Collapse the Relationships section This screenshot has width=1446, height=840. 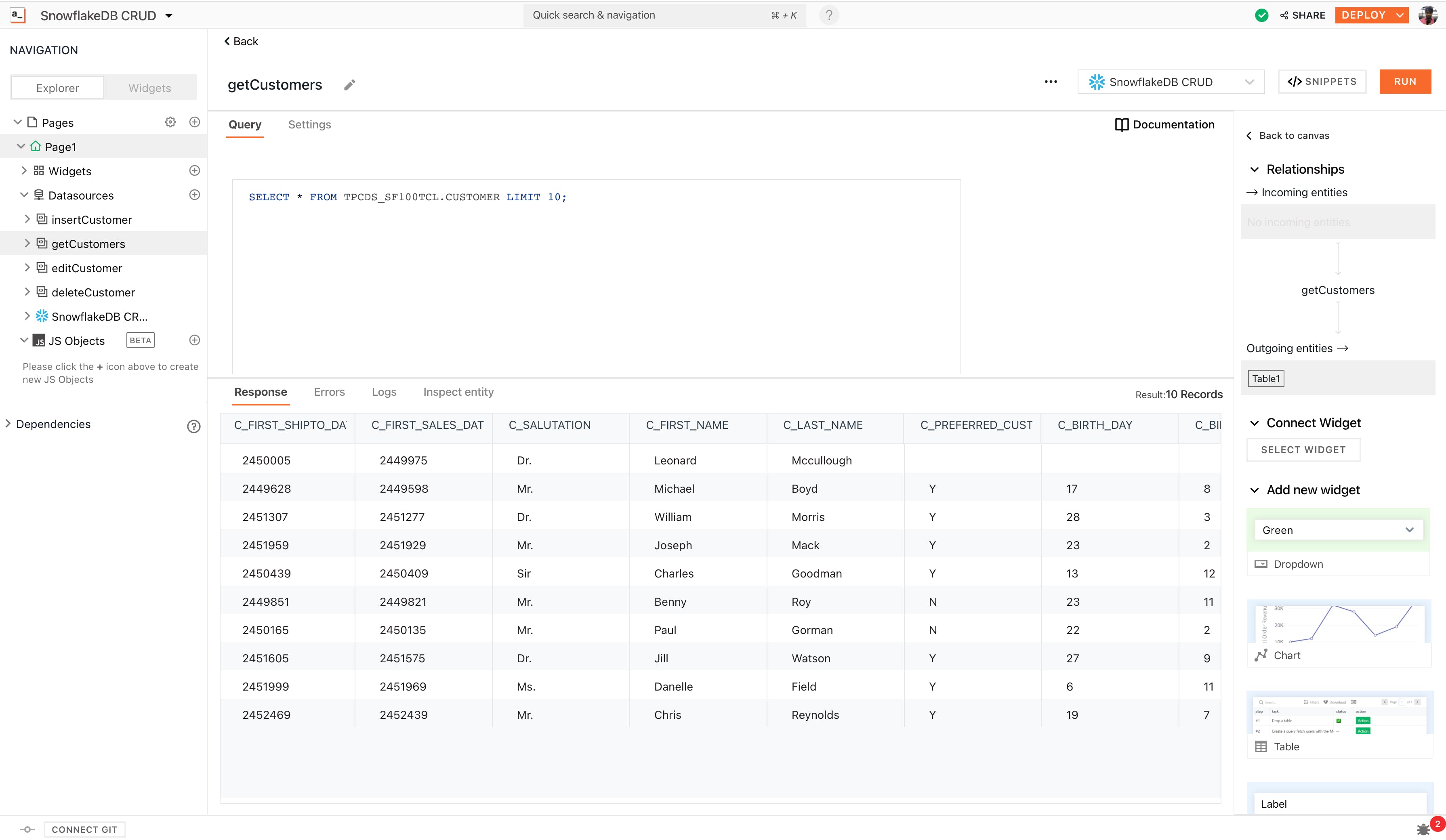(x=1255, y=169)
